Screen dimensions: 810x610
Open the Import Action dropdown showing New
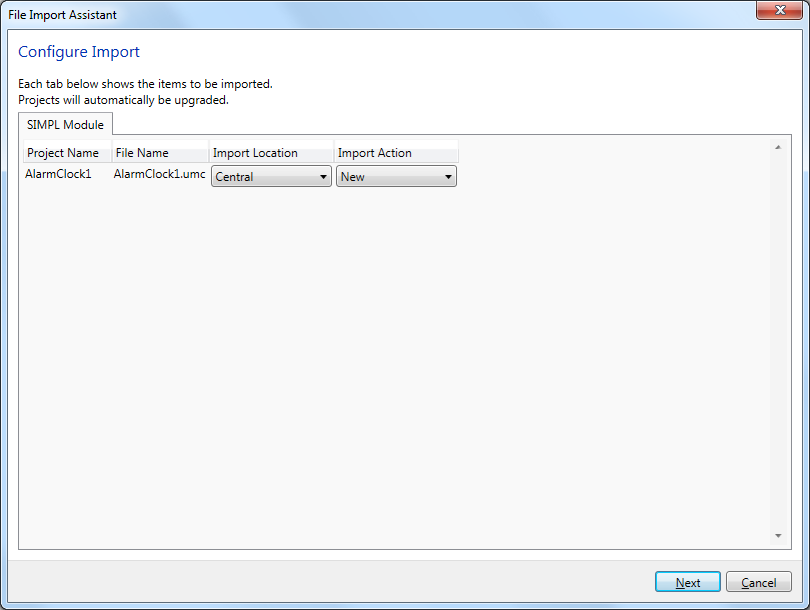pyautogui.click(x=396, y=177)
